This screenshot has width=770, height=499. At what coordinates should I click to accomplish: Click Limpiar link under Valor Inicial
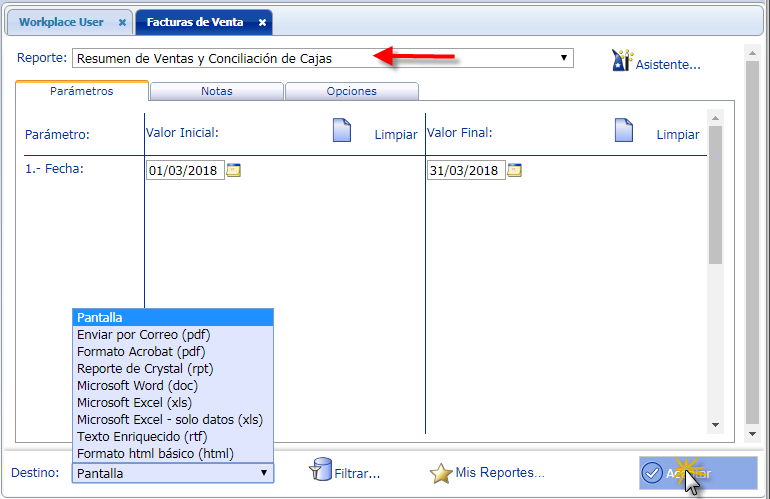(x=396, y=135)
